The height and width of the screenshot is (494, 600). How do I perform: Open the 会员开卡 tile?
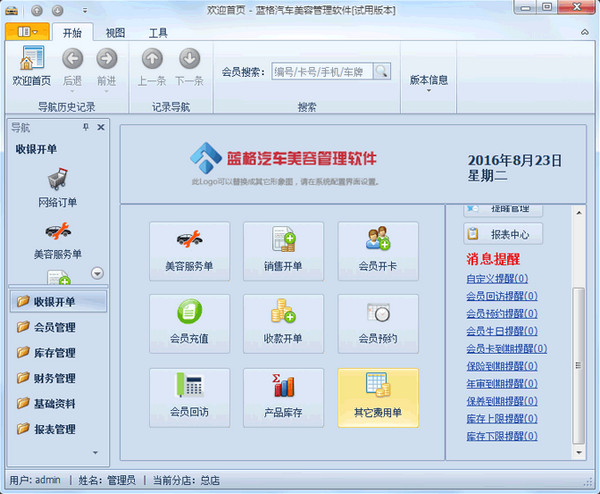point(378,251)
